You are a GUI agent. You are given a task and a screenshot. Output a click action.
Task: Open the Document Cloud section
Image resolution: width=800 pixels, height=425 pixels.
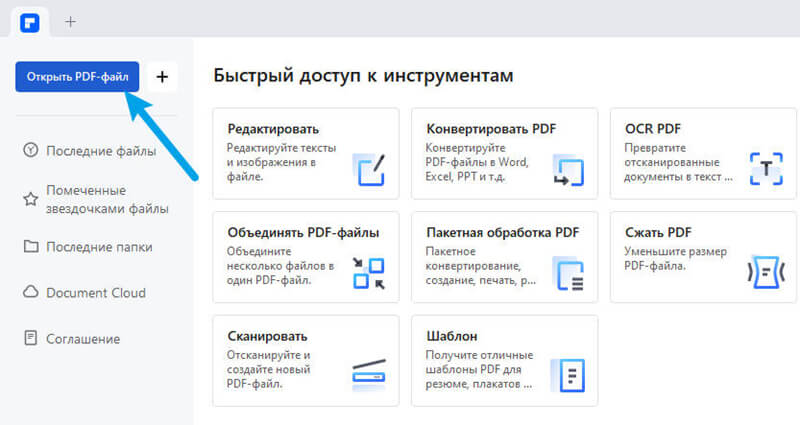[x=95, y=293]
